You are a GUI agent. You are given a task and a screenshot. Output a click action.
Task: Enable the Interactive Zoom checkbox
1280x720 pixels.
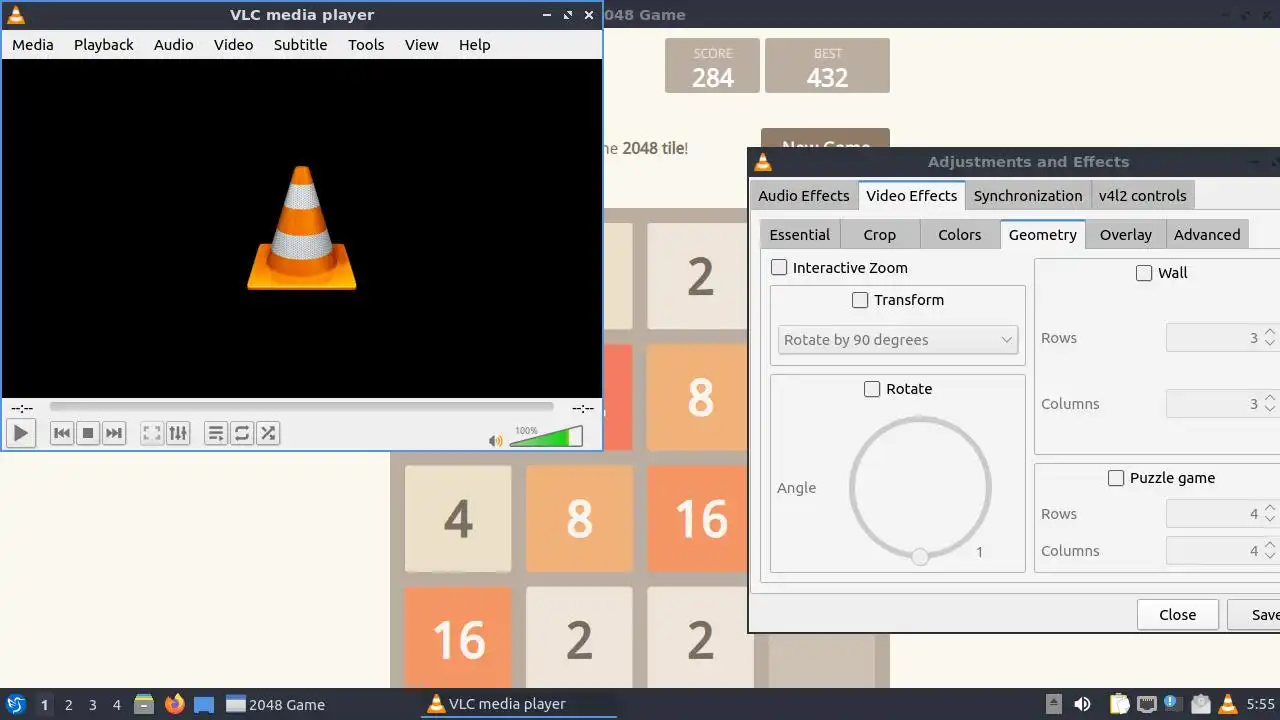779,268
